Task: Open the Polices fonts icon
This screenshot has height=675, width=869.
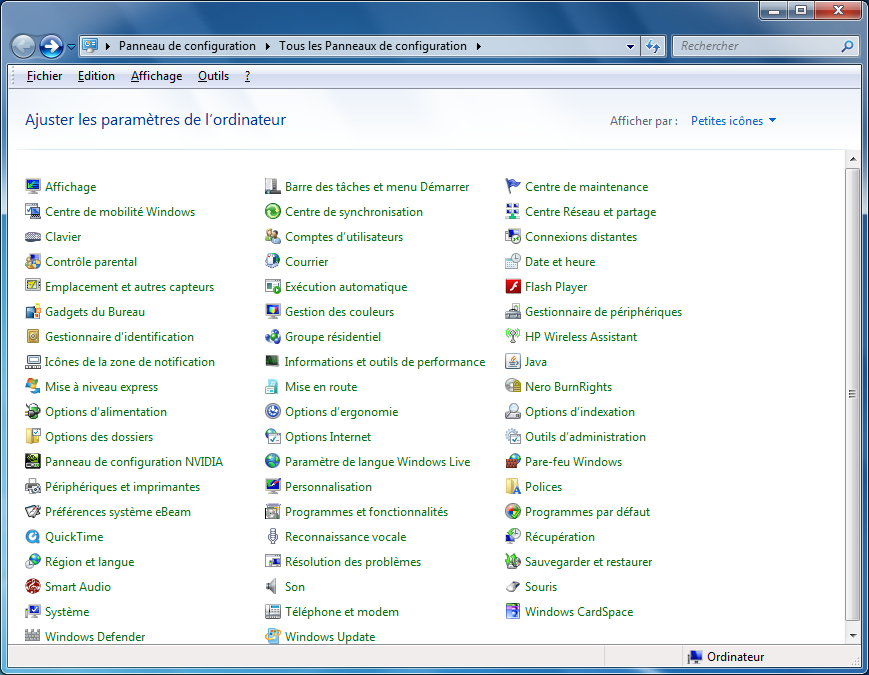Action: [513, 487]
